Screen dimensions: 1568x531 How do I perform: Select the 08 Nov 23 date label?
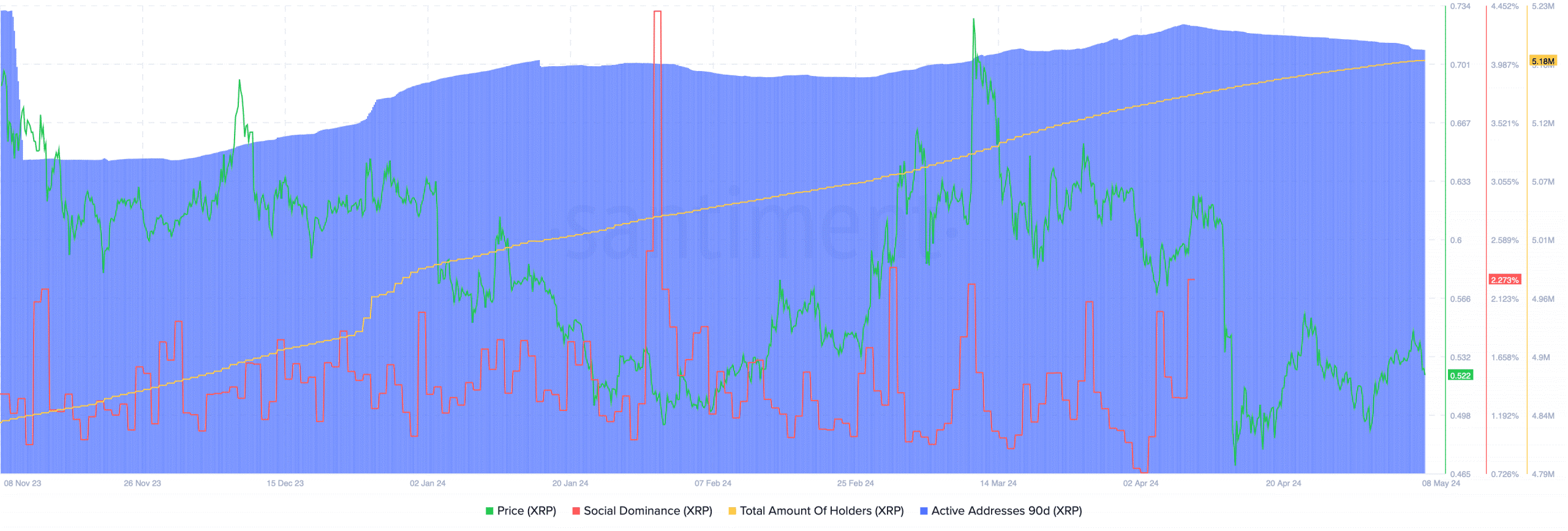(x=23, y=484)
